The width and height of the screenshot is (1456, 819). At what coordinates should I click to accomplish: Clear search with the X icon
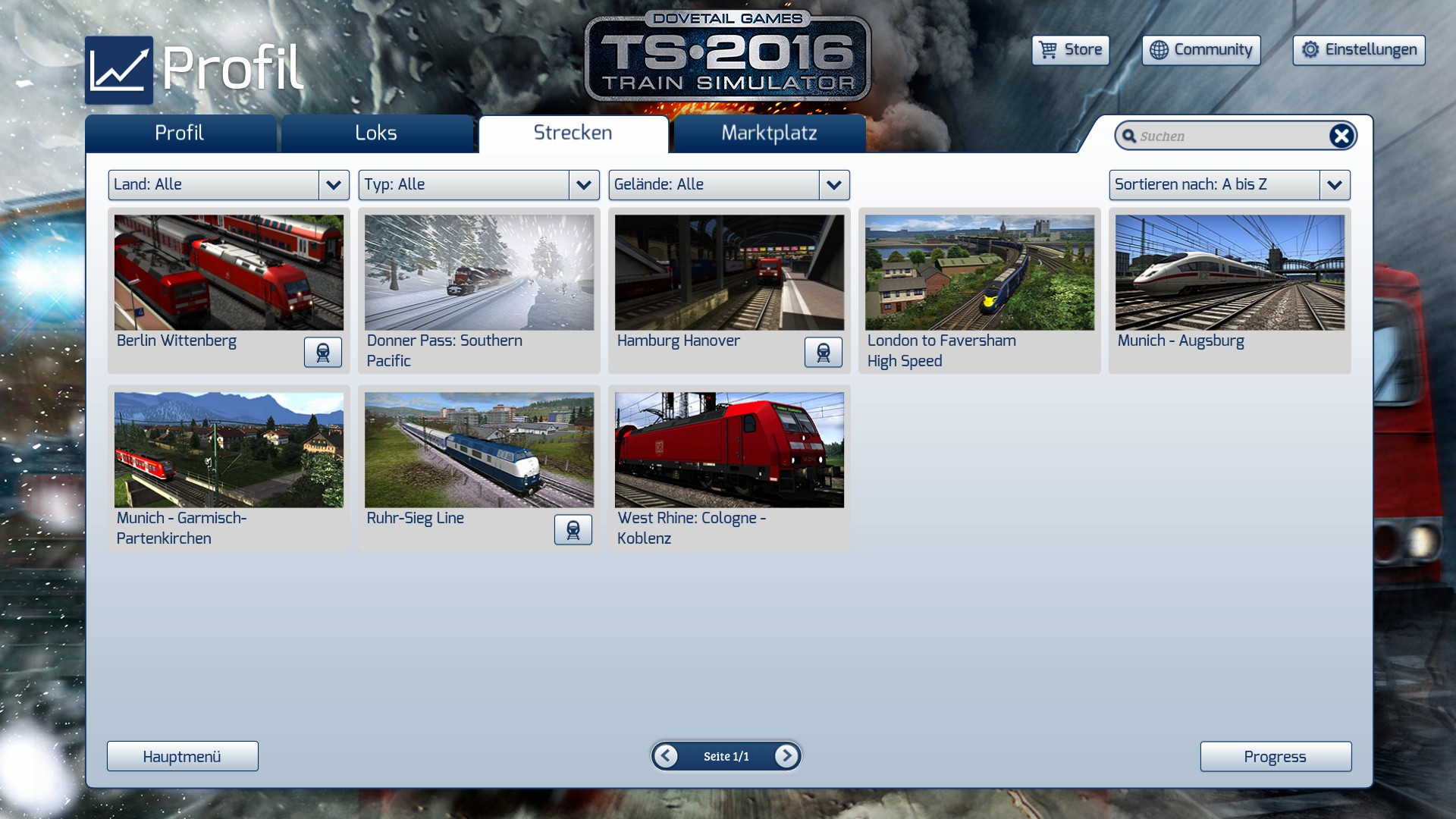pyautogui.click(x=1341, y=136)
